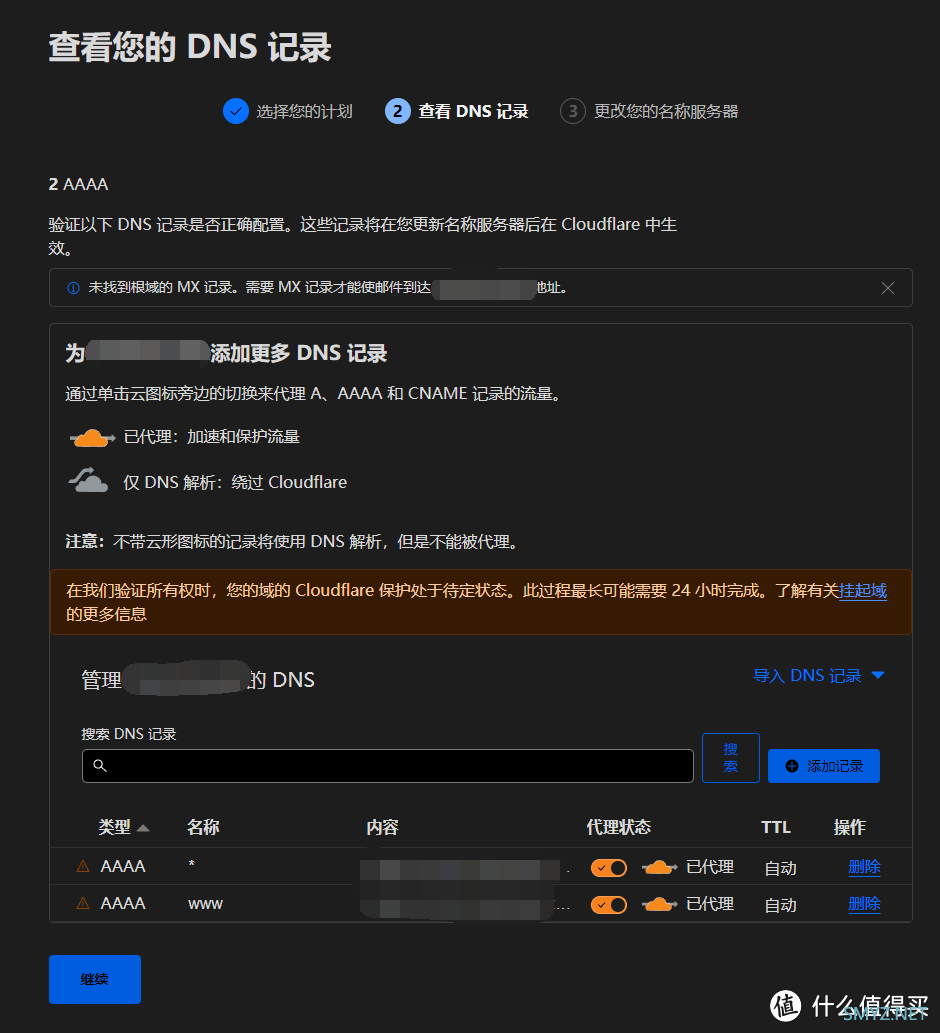Click the 继续 button
The height and width of the screenshot is (1033, 940).
click(x=95, y=980)
